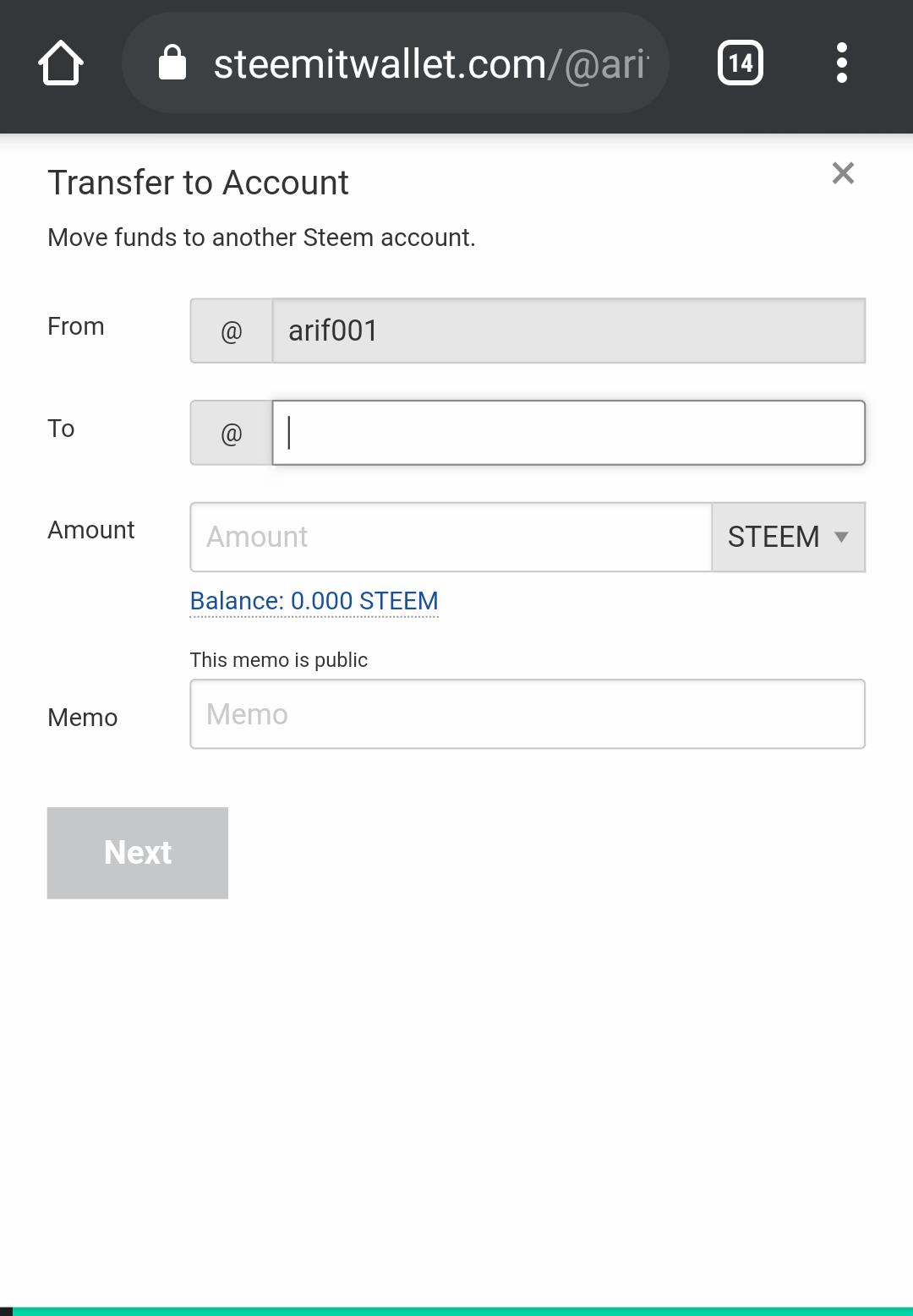Screen dimensions: 913x1316
Task: Click the 'Memo' label
Action: [x=83, y=718]
